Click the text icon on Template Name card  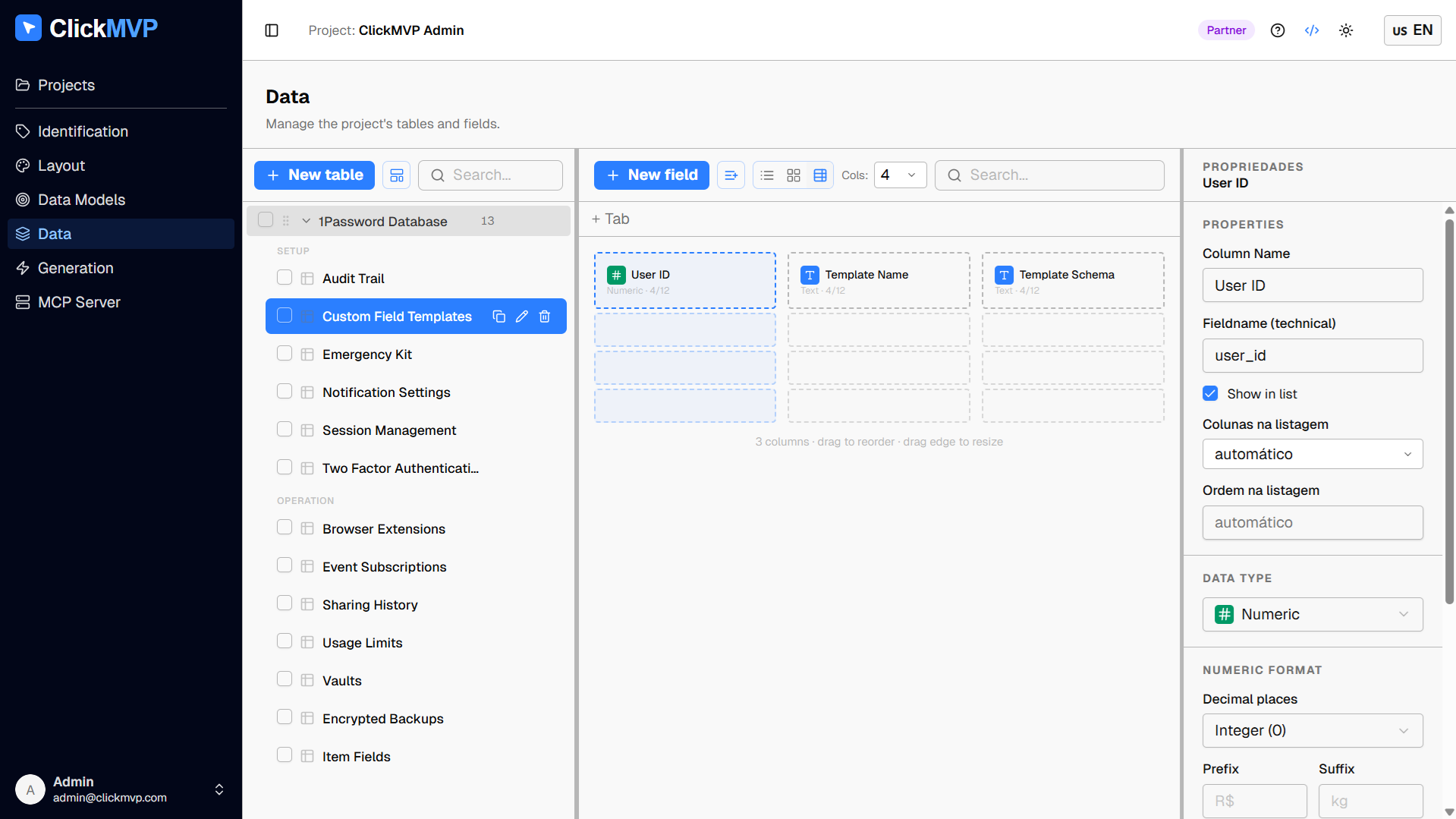click(x=810, y=275)
